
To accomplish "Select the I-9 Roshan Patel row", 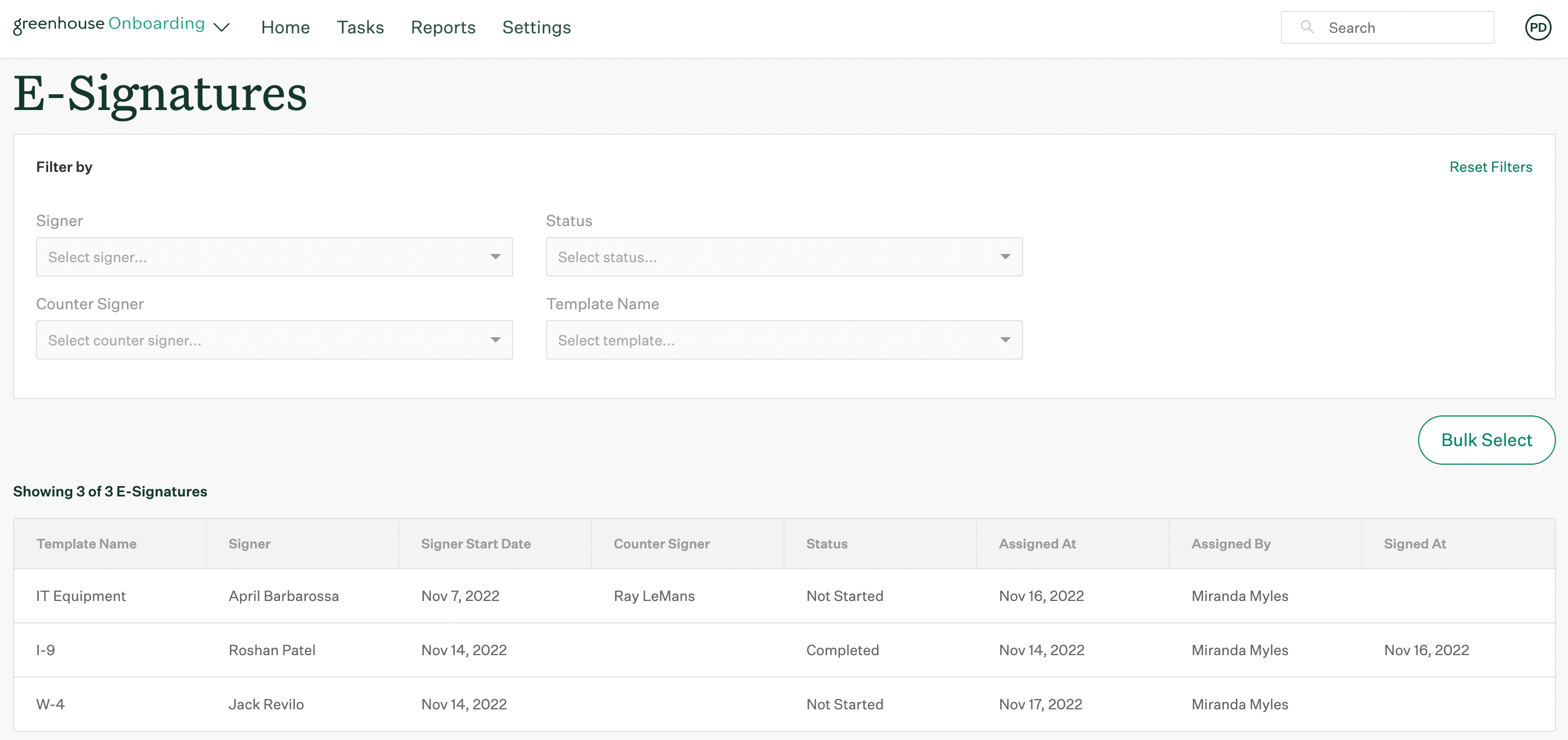I will coord(272,650).
